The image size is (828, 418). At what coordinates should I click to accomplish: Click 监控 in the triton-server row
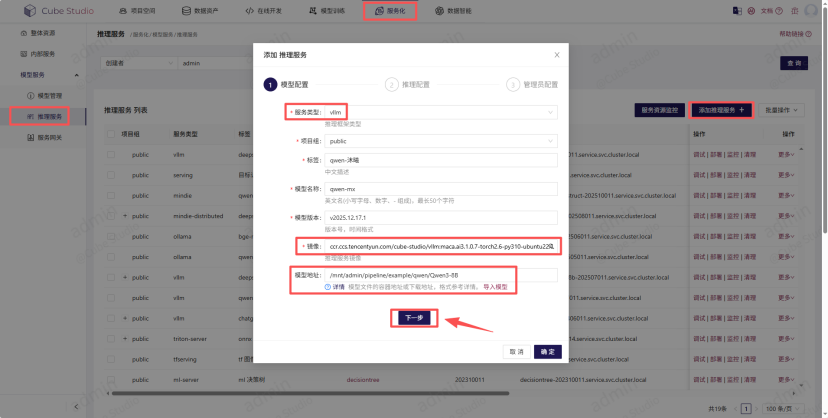733,339
